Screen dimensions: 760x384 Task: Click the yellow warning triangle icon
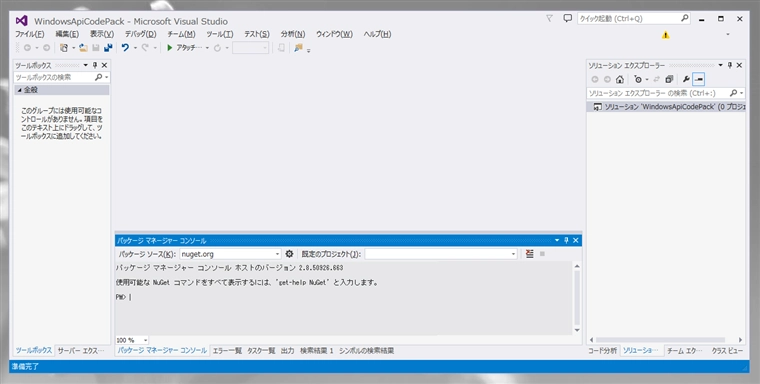(665, 35)
